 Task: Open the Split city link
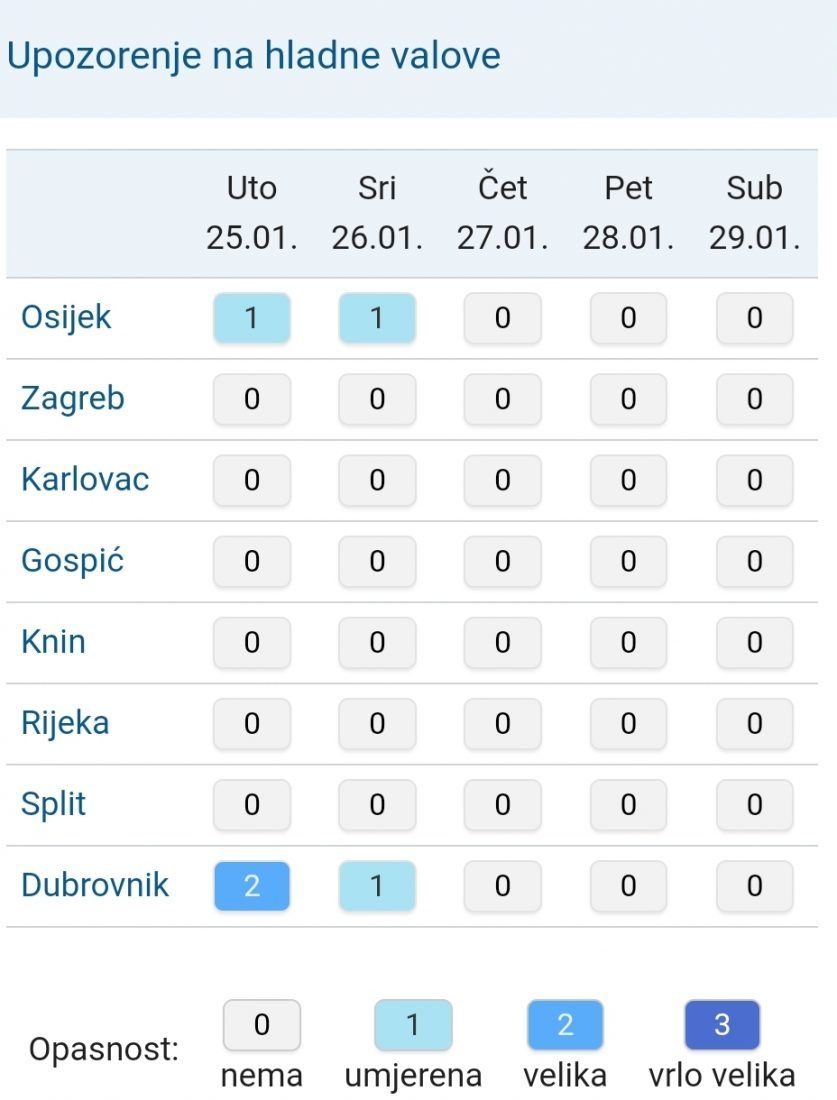pyautogui.click(x=53, y=804)
